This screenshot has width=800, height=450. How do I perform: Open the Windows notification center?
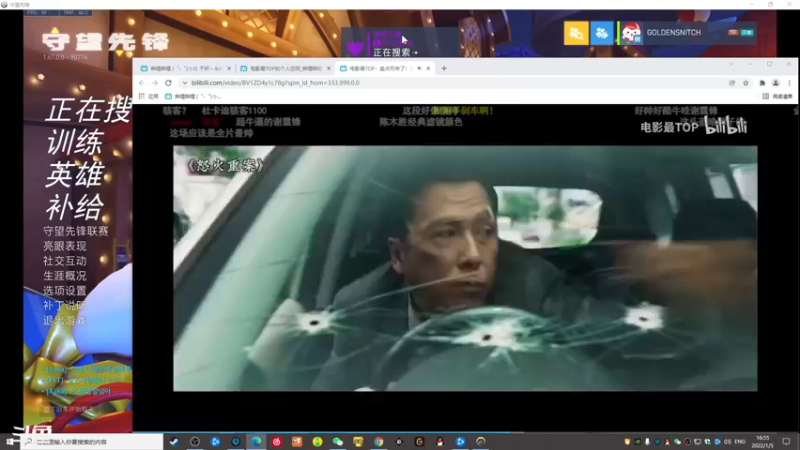(x=786, y=441)
